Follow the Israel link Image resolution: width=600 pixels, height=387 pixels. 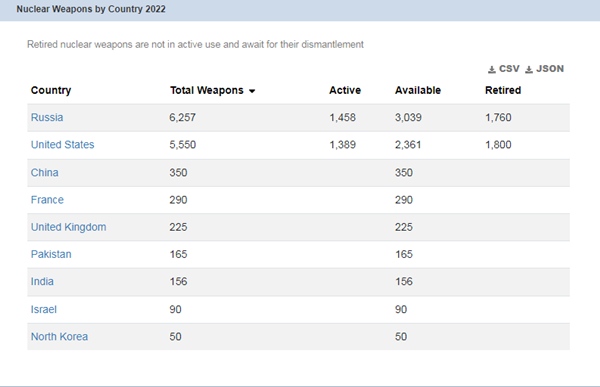pos(44,309)
